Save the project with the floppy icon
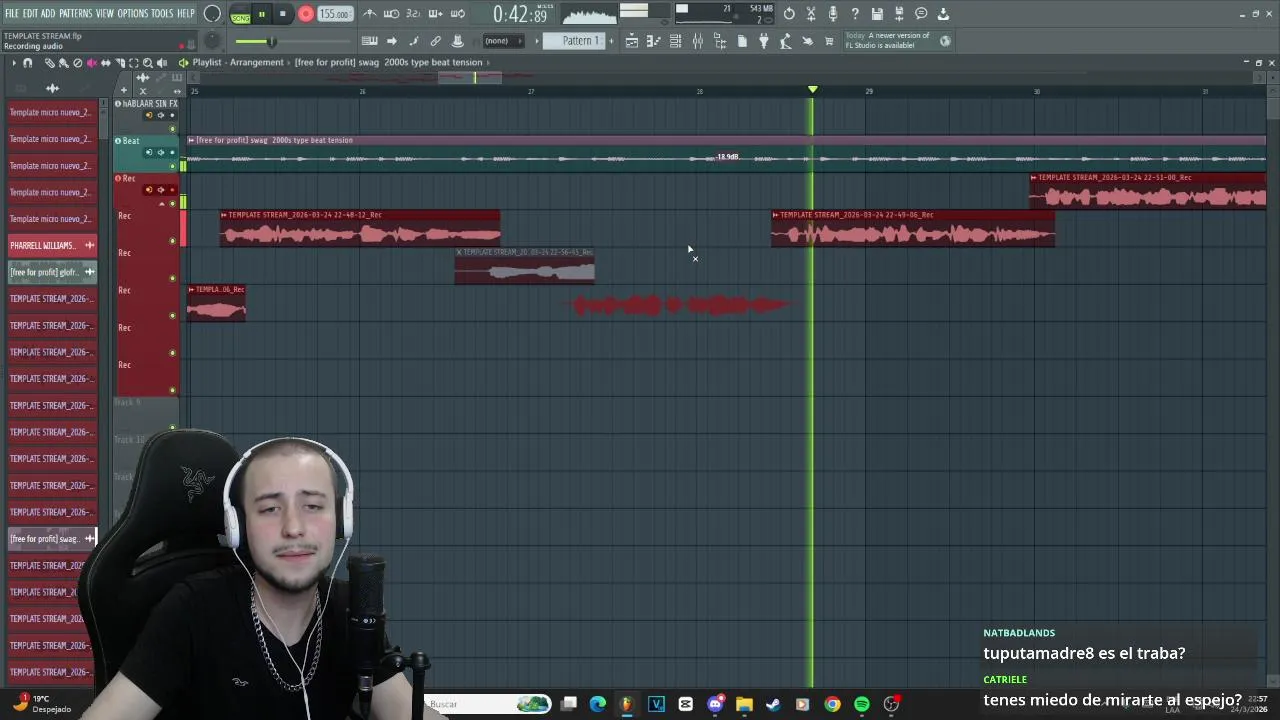The image size is (1280, 720). [877, 14]
